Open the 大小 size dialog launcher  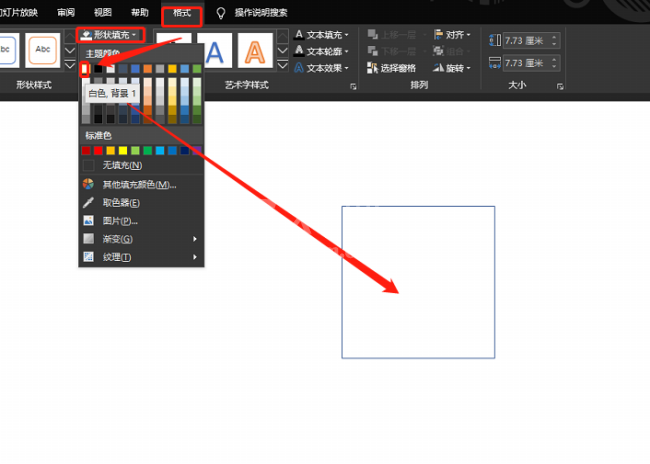[x=560, y=86]
